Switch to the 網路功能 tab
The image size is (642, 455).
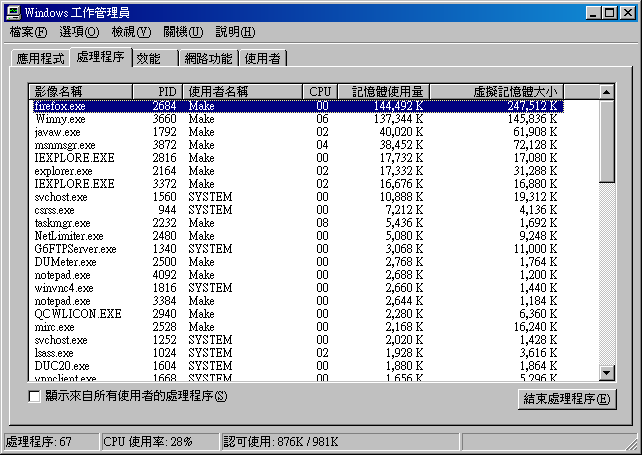coord(208,59)
